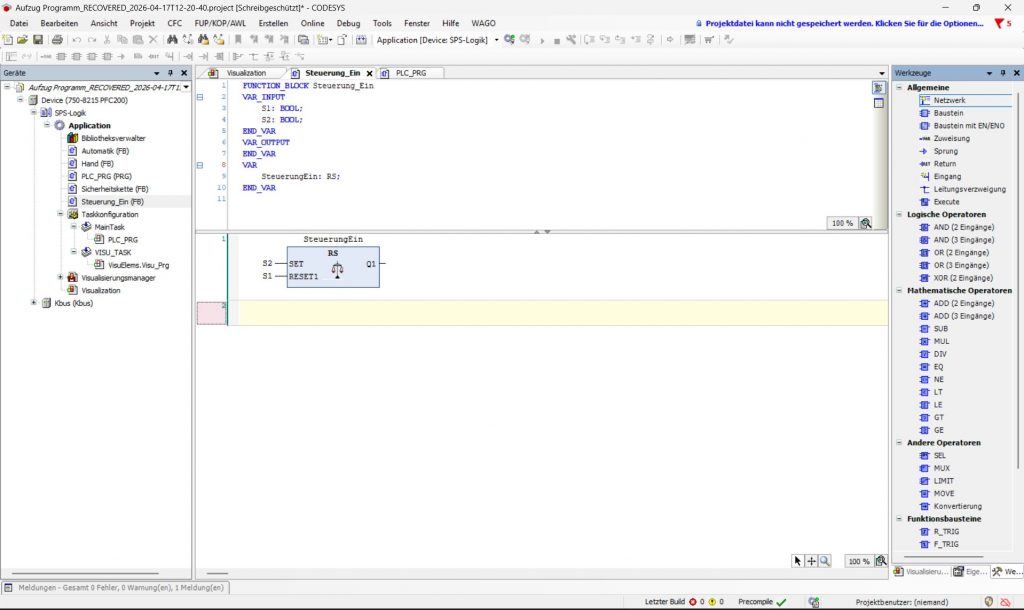Open the FUP/KOP/AWL menu
This screenshot has width=1024, height=610.
coord(220,23)
